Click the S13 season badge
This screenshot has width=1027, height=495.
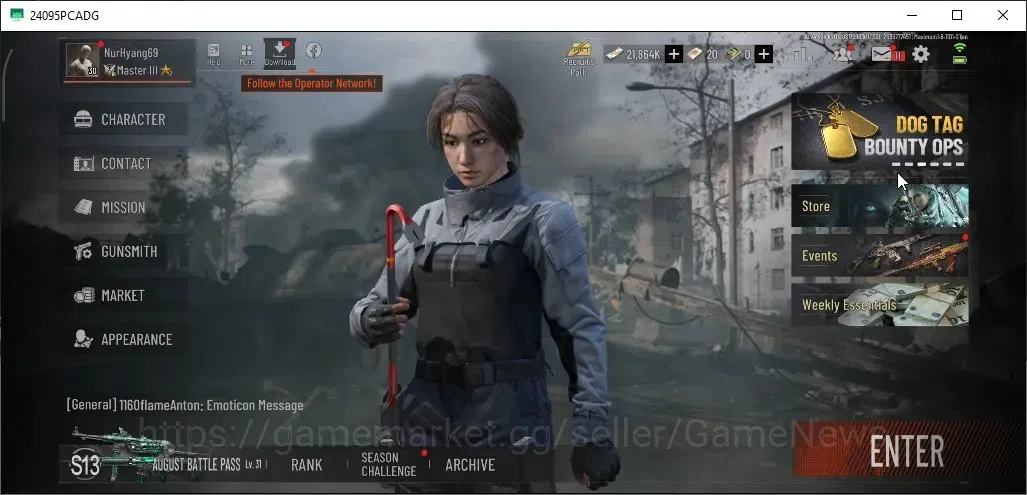coord(85,466)
